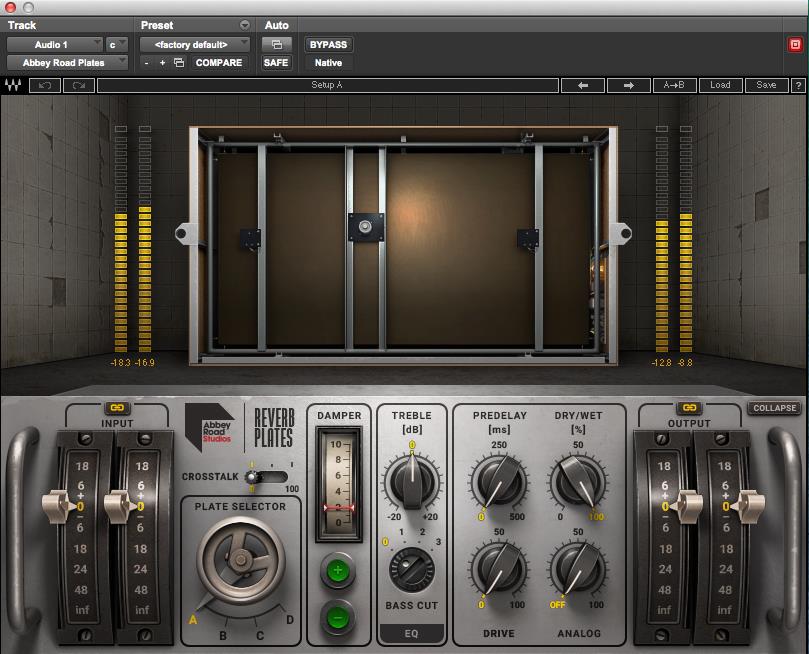
Task: Copy setup A to B
Action: pyautogui.click(x=674, y=85)
